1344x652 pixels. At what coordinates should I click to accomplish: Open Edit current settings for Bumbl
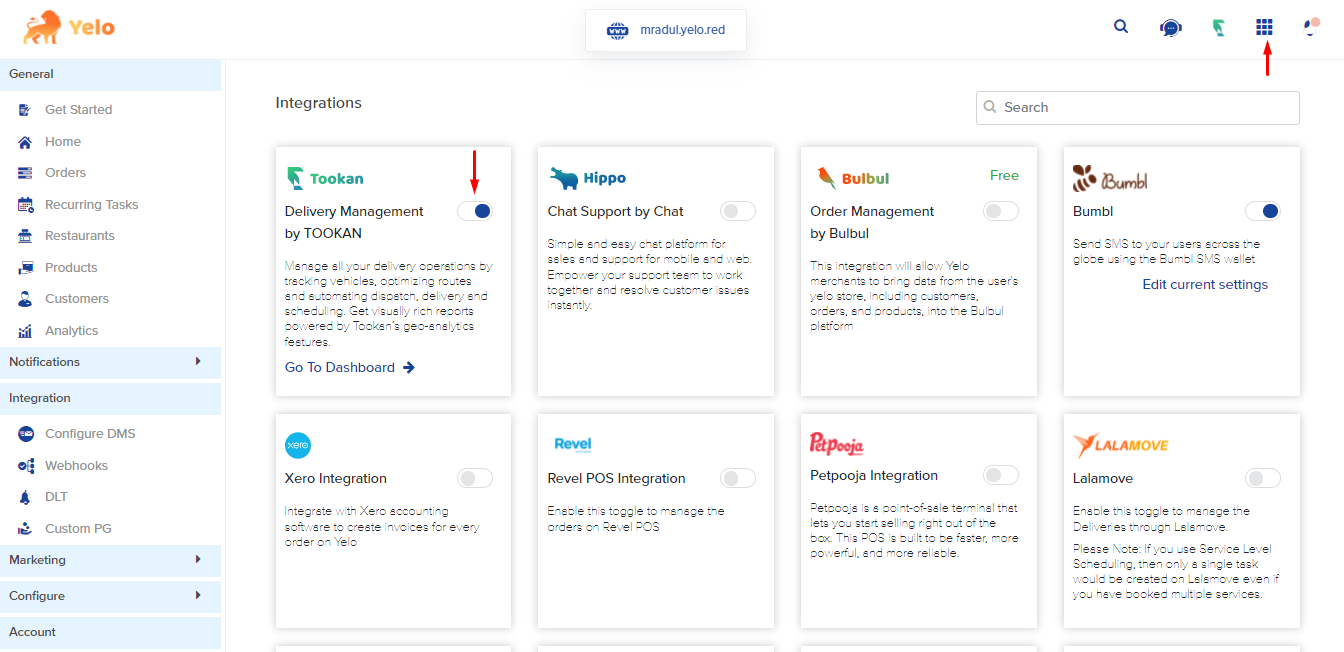click(1205, 285)
